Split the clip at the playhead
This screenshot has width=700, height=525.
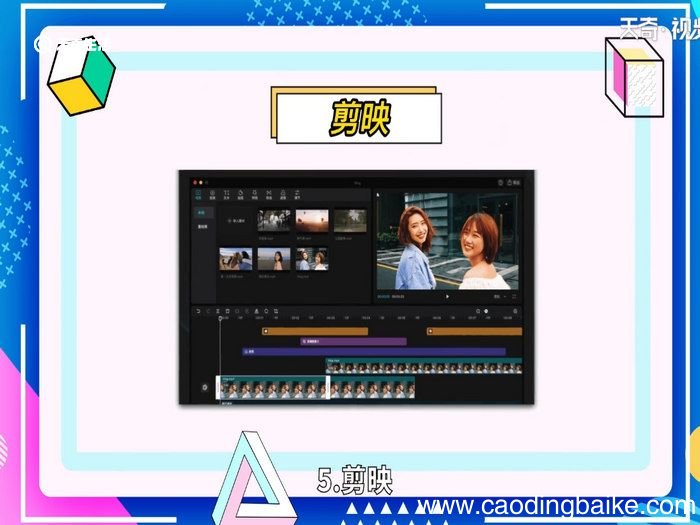(218, 311)
